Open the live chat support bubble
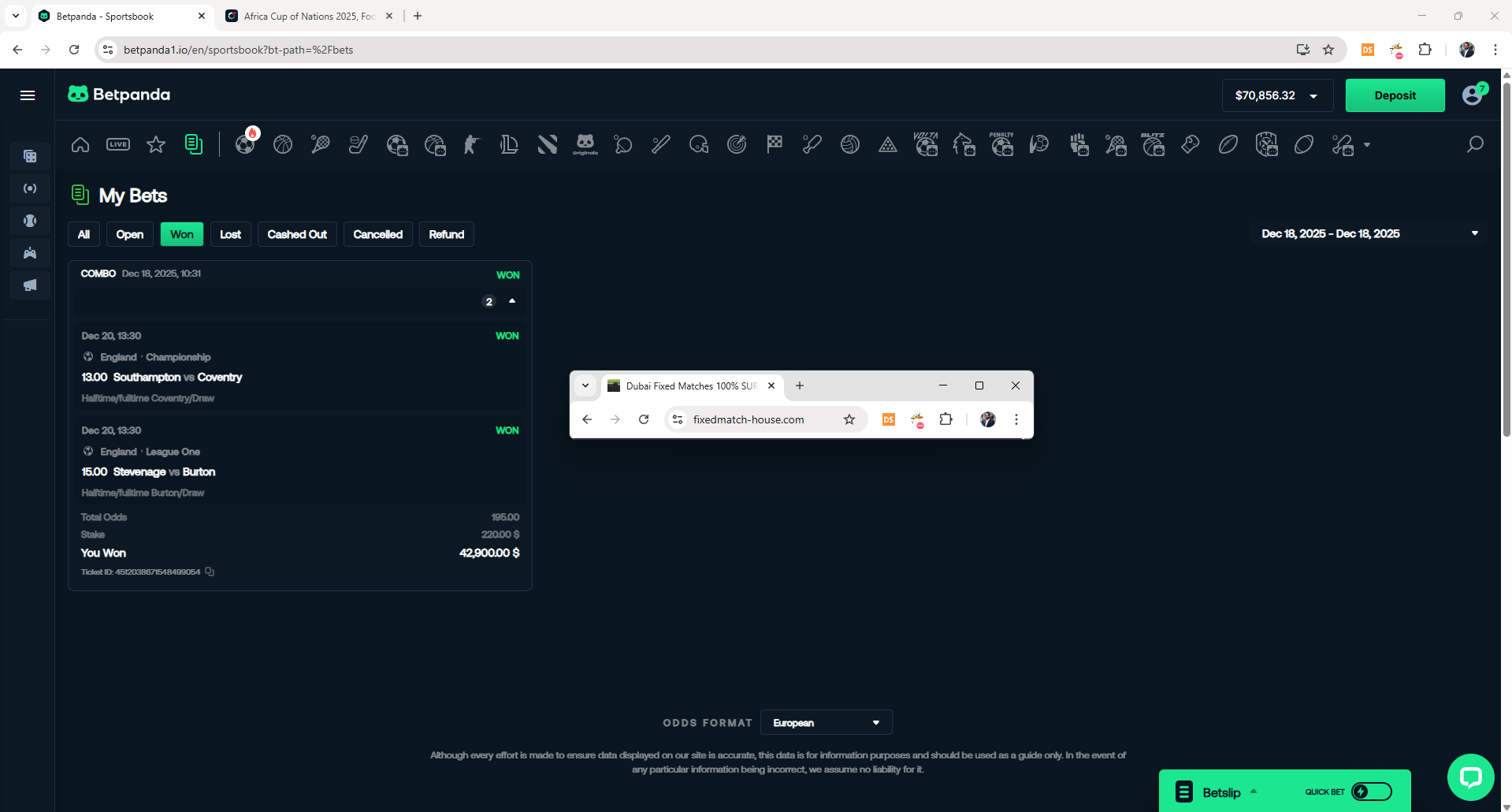 1470,777
